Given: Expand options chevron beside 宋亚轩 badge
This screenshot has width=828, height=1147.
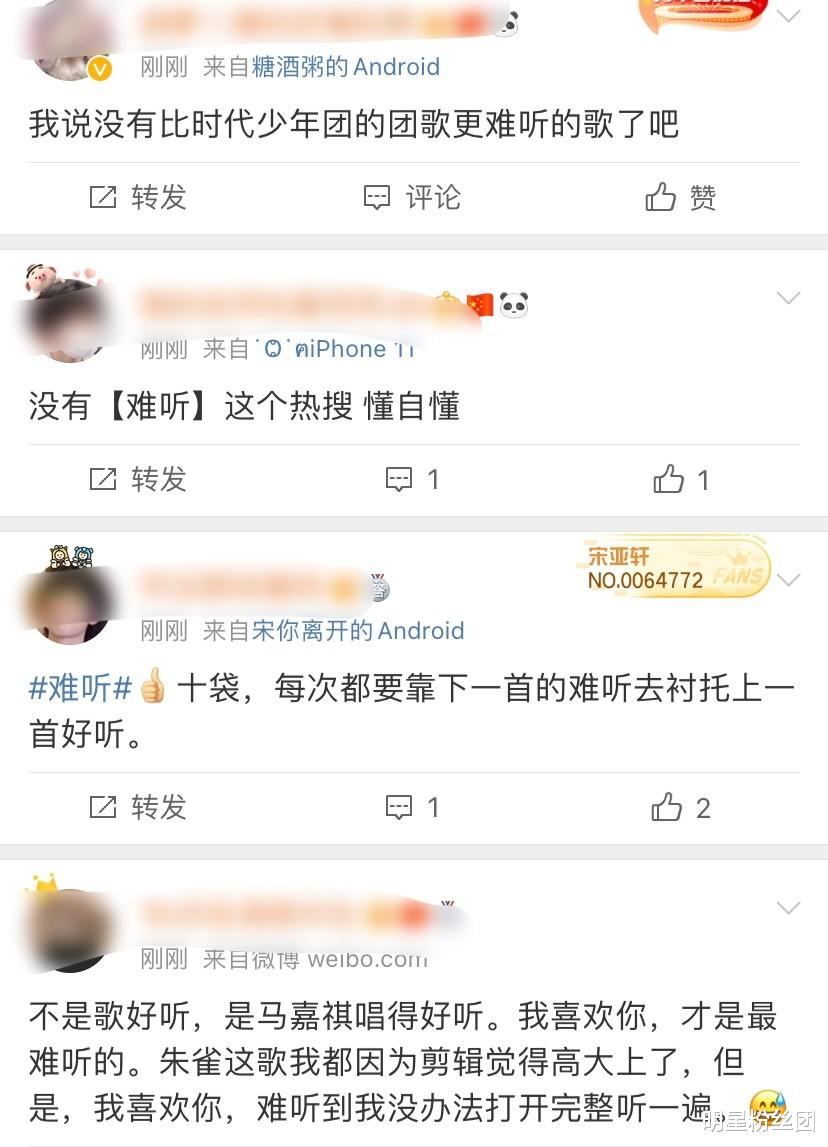Looking at the screenshot, I should tap(789, 580).
